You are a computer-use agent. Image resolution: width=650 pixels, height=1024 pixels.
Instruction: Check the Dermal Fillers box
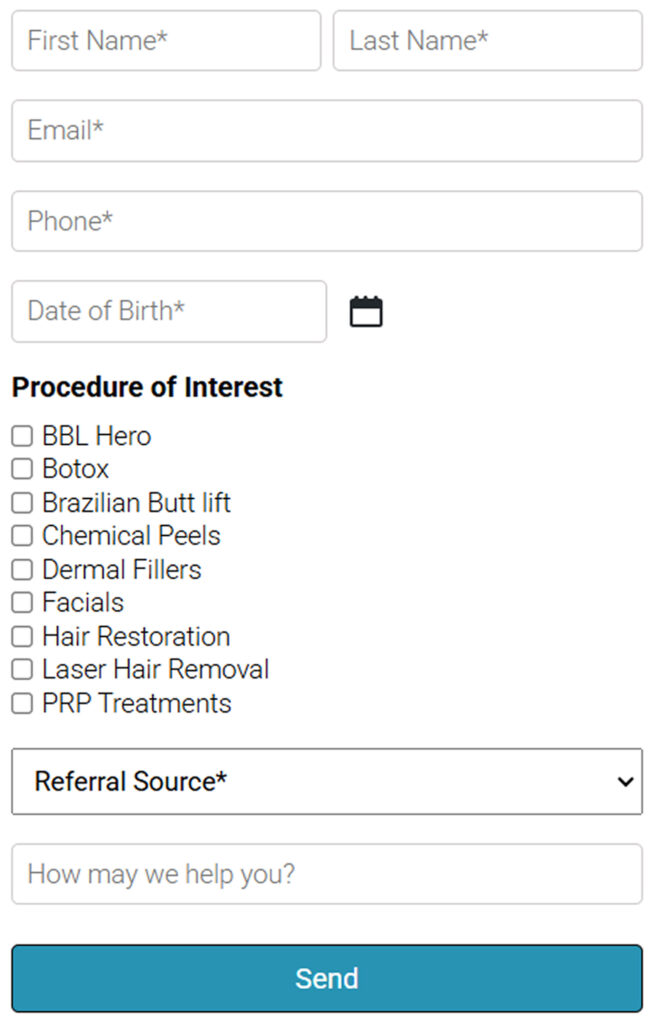point(22,570)
